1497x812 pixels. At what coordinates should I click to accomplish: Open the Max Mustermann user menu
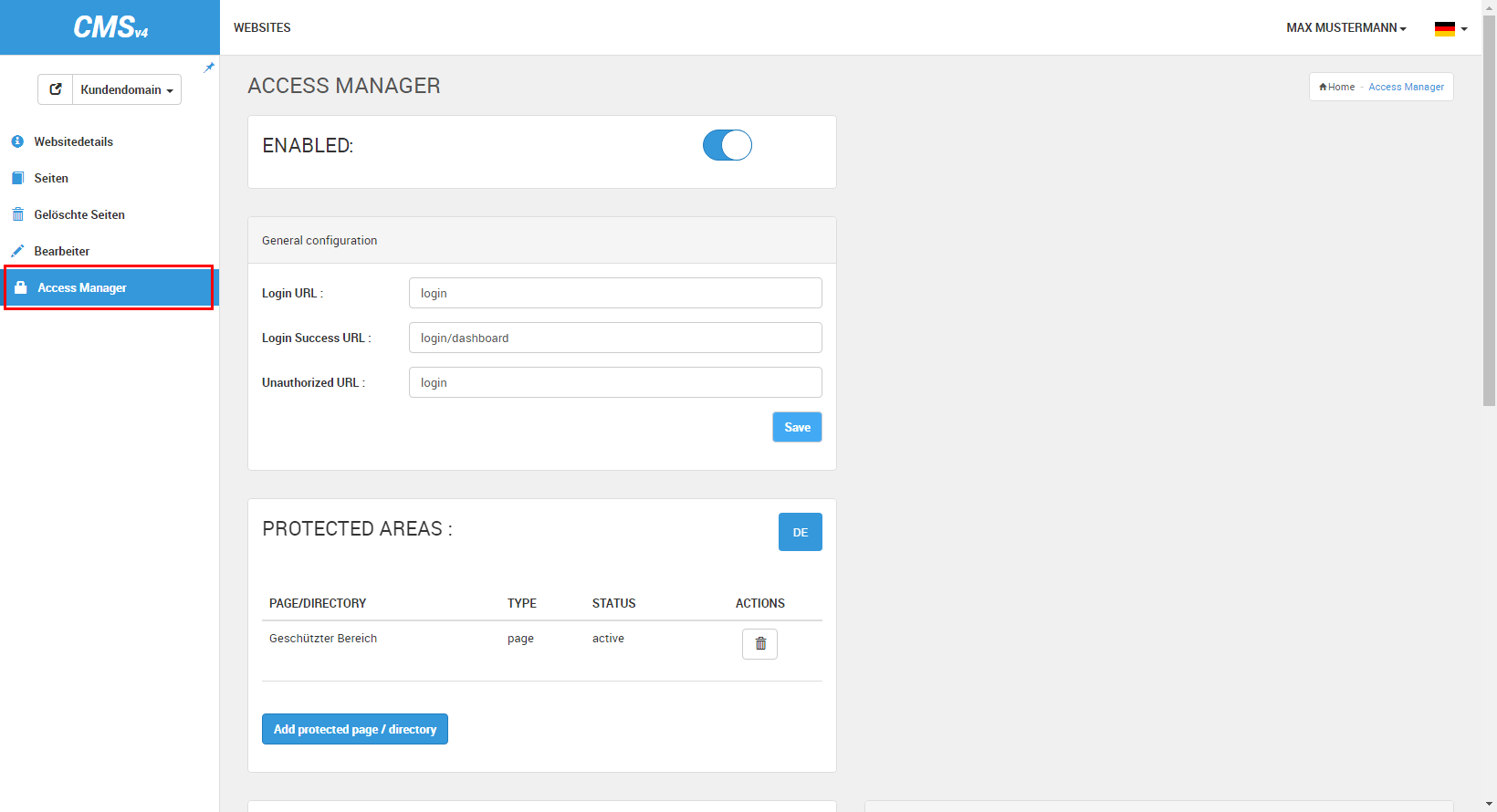point(1345,27)
